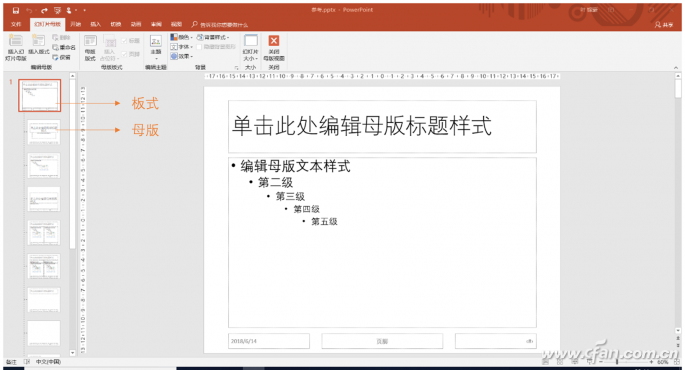
Task: Click the Undo arrow in quick access toolbar
Action: (29, 10)
